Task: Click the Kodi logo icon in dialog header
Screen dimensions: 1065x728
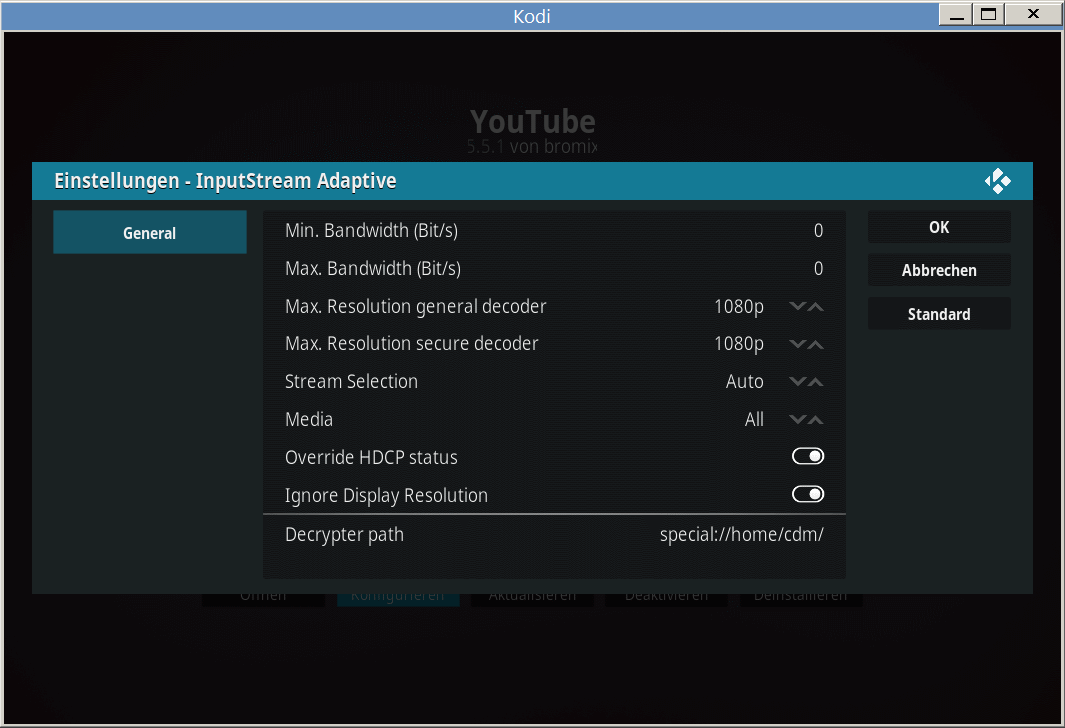Action: [997, 181]
